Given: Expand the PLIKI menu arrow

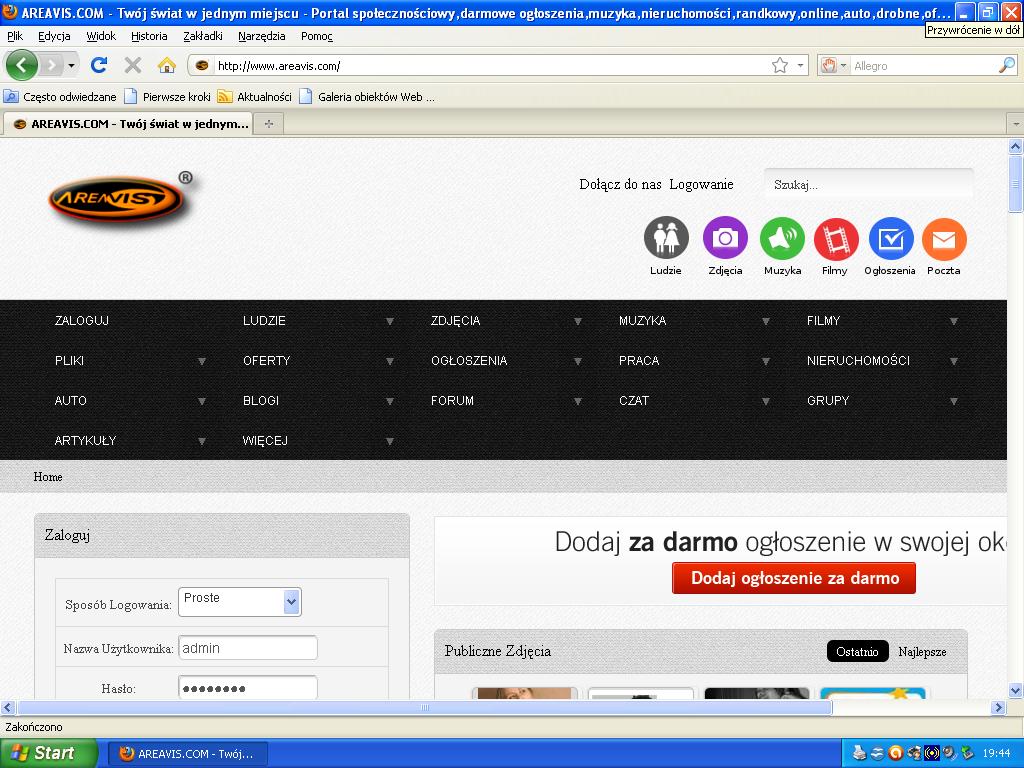Looking at the screenshot, I should click(x=202, y=361).
